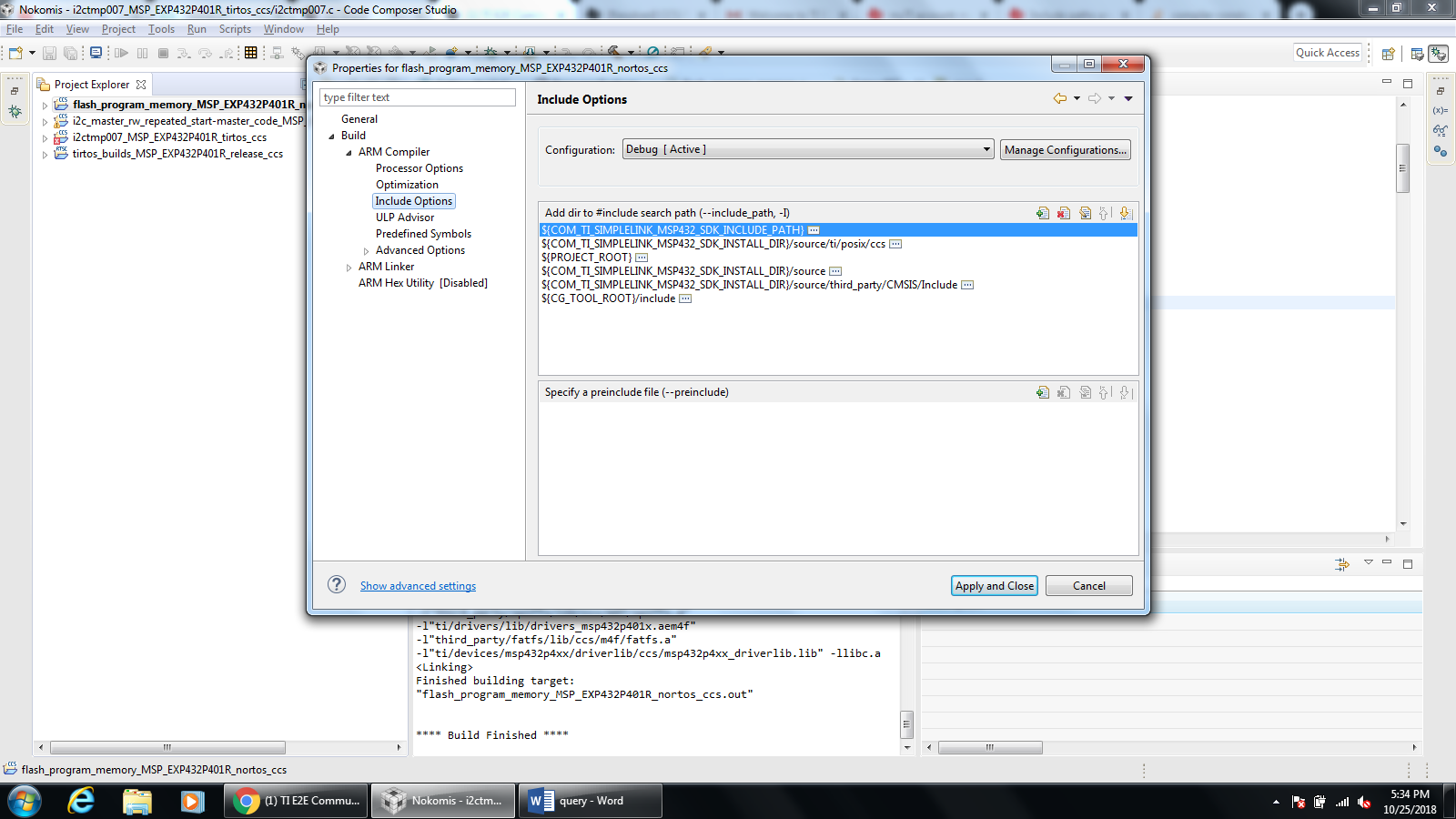Click the Step Into toolbar icon
Image resolution: width=1456 pixels, height=819 pixels.
[184, 53]
